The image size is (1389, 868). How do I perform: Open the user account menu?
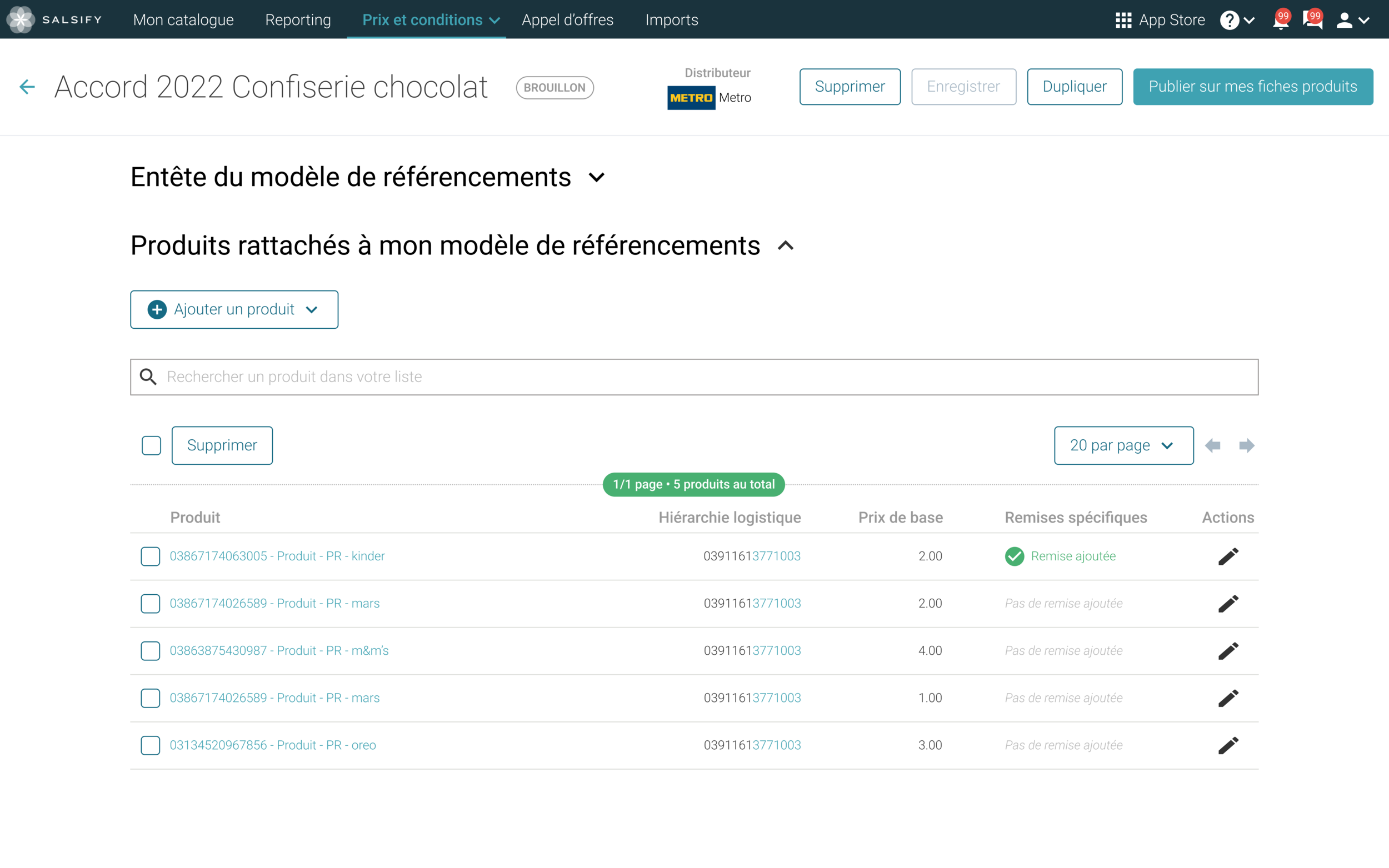1353,20
